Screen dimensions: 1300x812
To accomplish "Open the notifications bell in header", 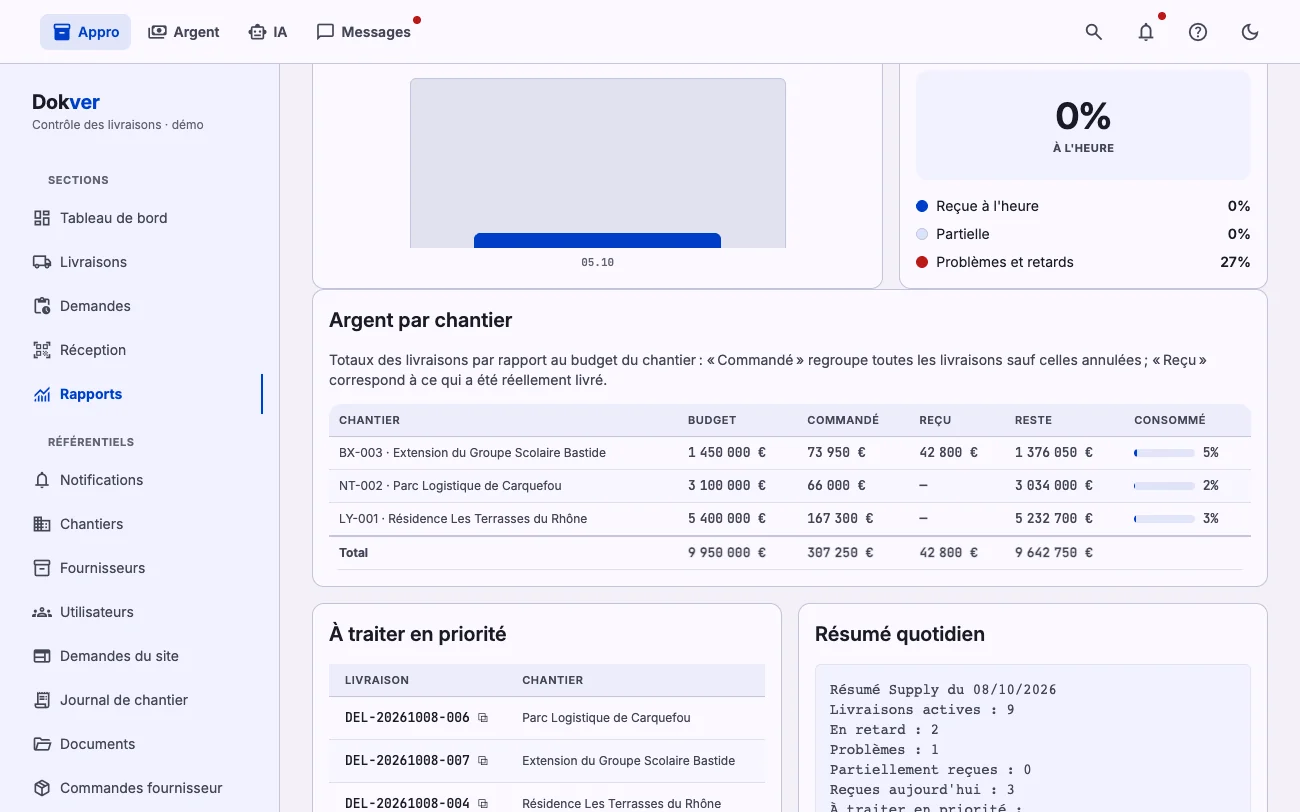I will (1146, 32).
